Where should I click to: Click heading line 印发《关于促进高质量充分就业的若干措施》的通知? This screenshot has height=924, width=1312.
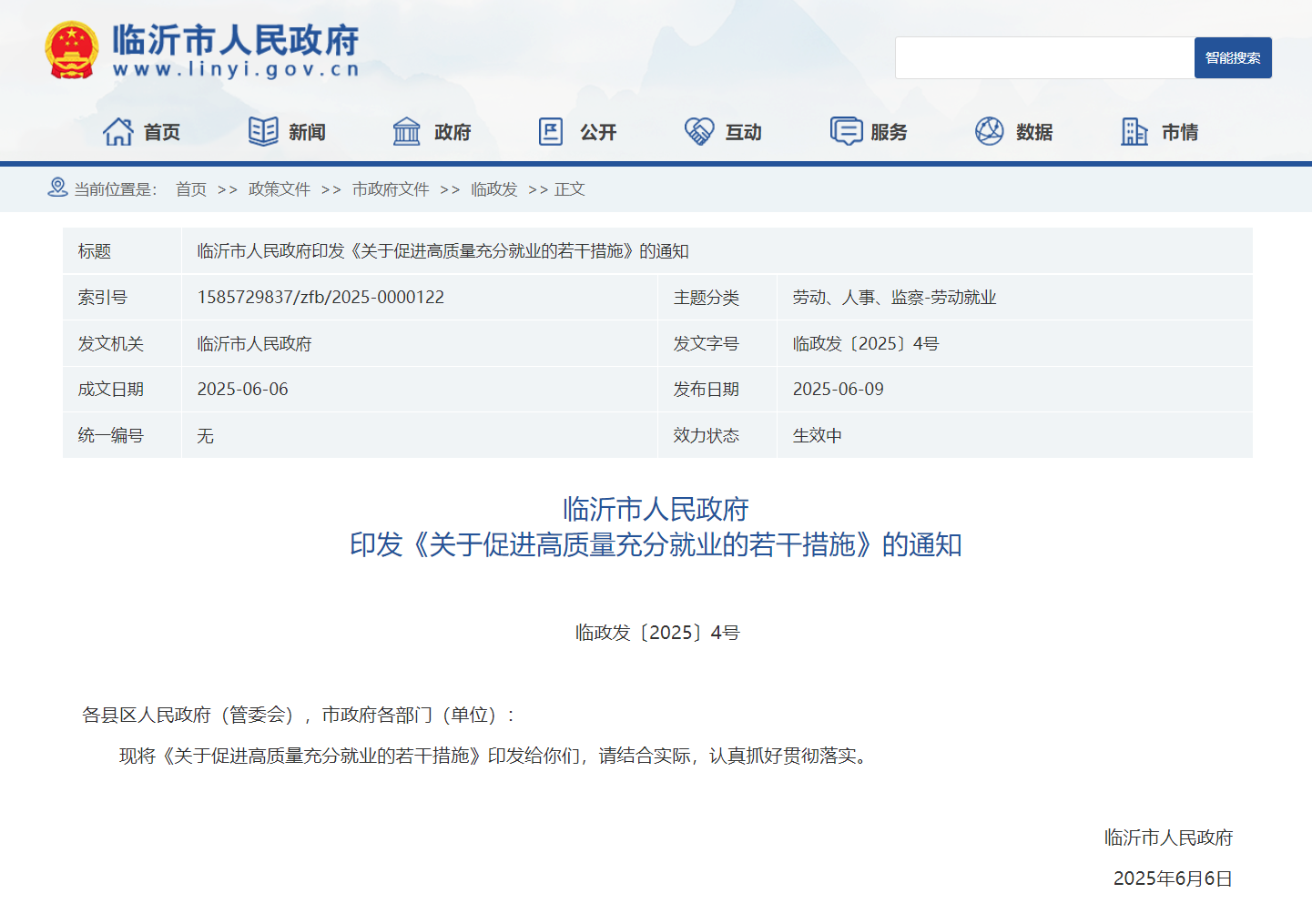click(x=656, y=544)
